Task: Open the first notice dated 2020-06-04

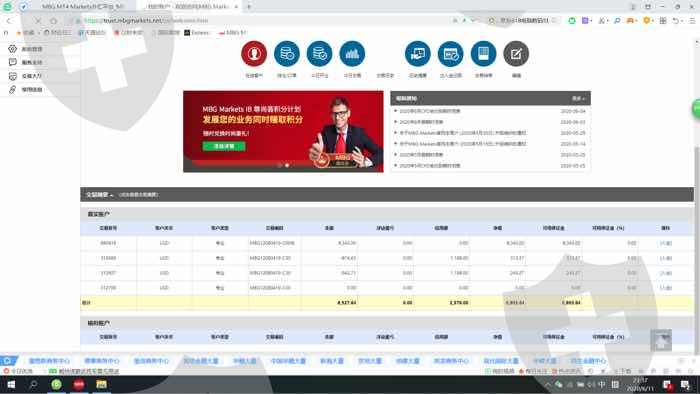Action: 429,111
